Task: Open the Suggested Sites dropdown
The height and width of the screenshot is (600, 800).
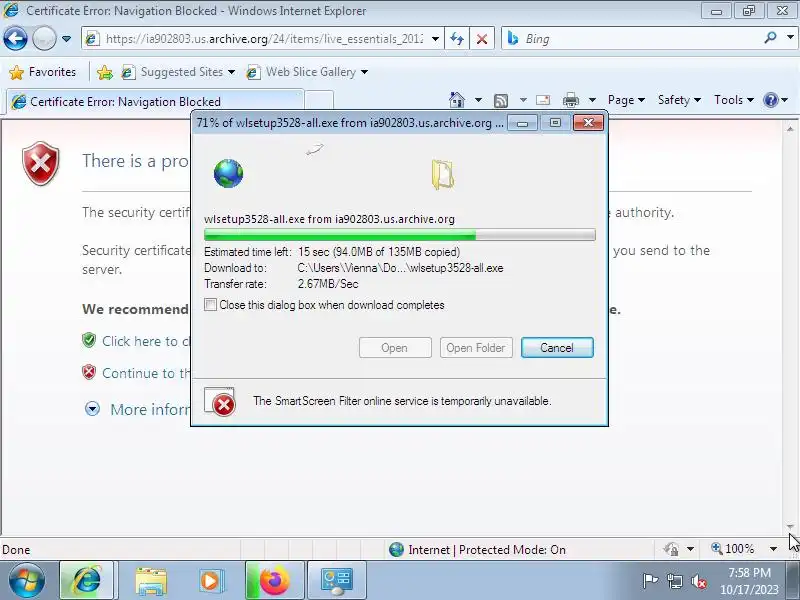Action: tap(178, 72)
